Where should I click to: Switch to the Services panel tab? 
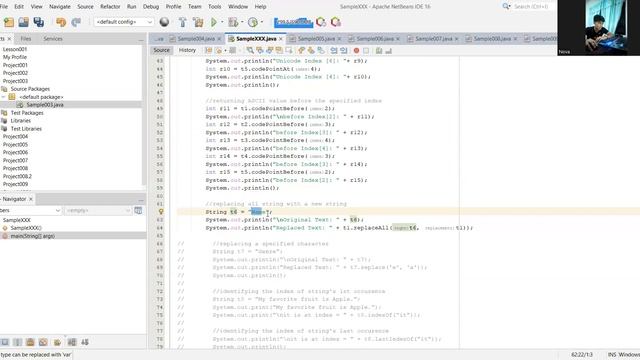pos(53,38)
